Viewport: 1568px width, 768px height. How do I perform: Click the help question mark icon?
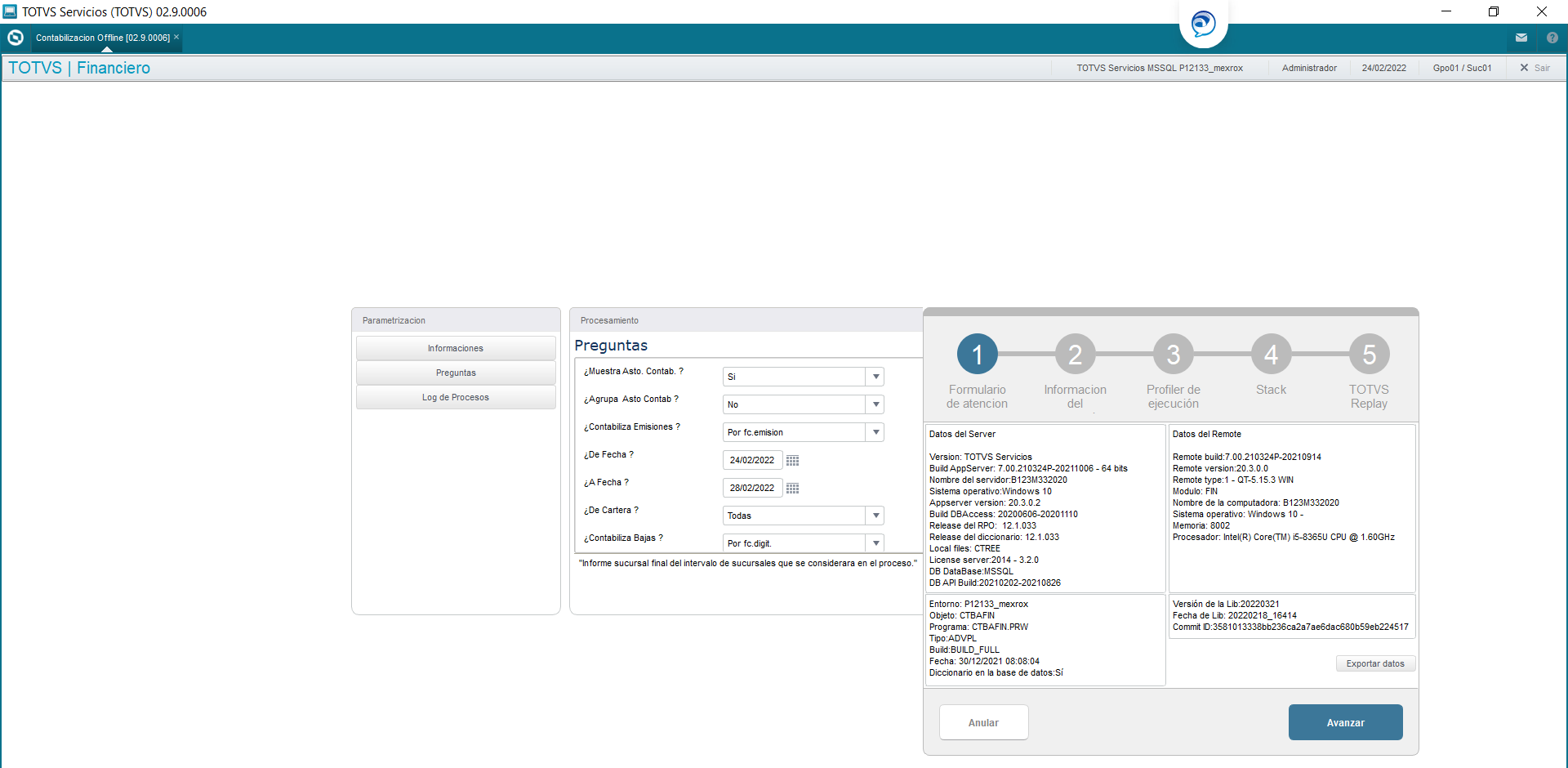pos(1552,38)
